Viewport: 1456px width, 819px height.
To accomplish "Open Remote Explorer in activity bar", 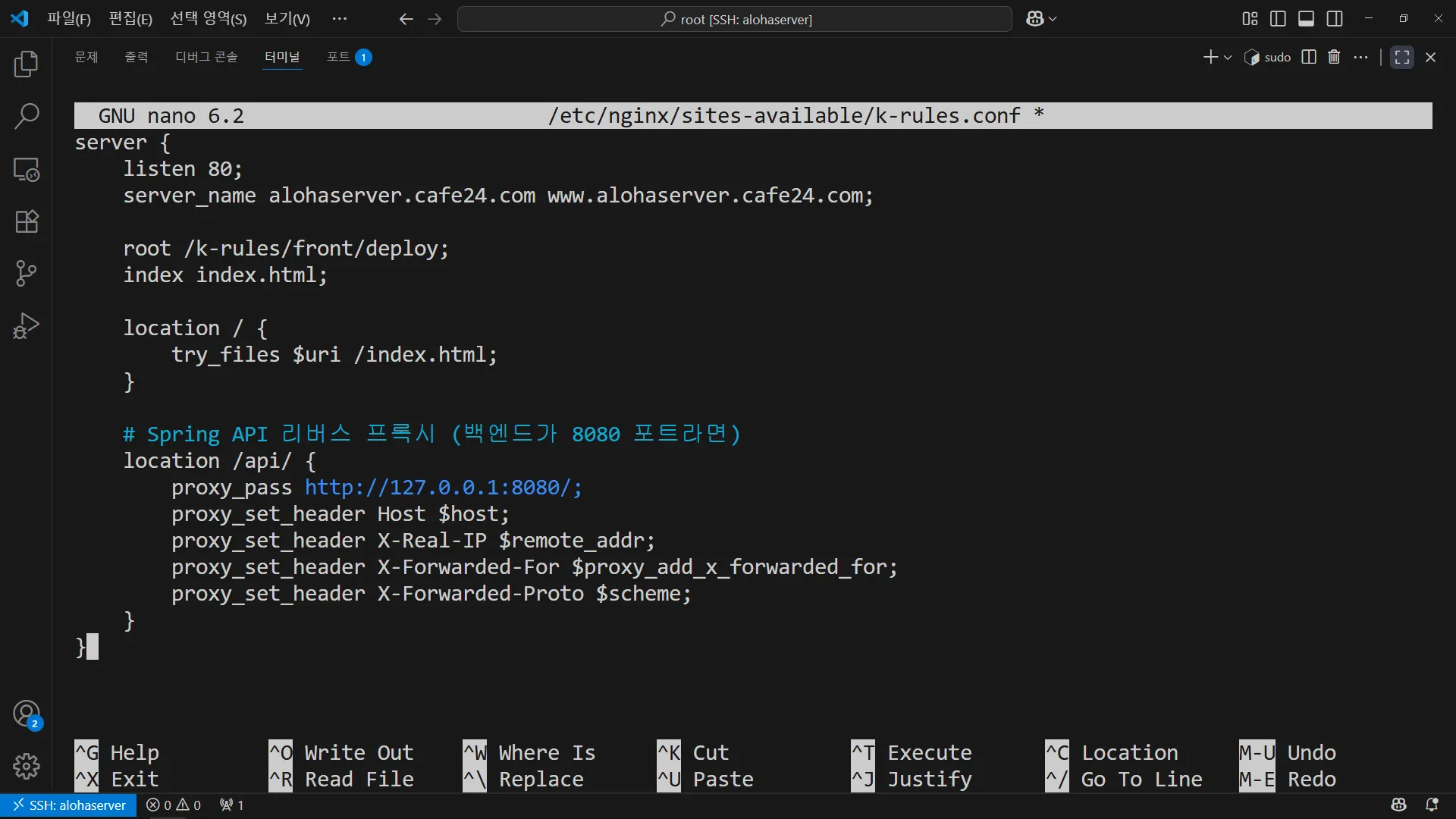I will 27,169.
